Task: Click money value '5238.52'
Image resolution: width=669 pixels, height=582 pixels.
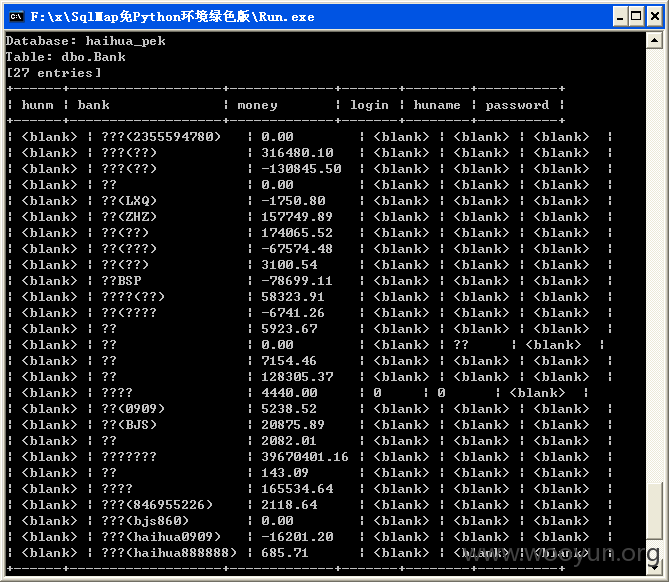Action: (289, 409)
